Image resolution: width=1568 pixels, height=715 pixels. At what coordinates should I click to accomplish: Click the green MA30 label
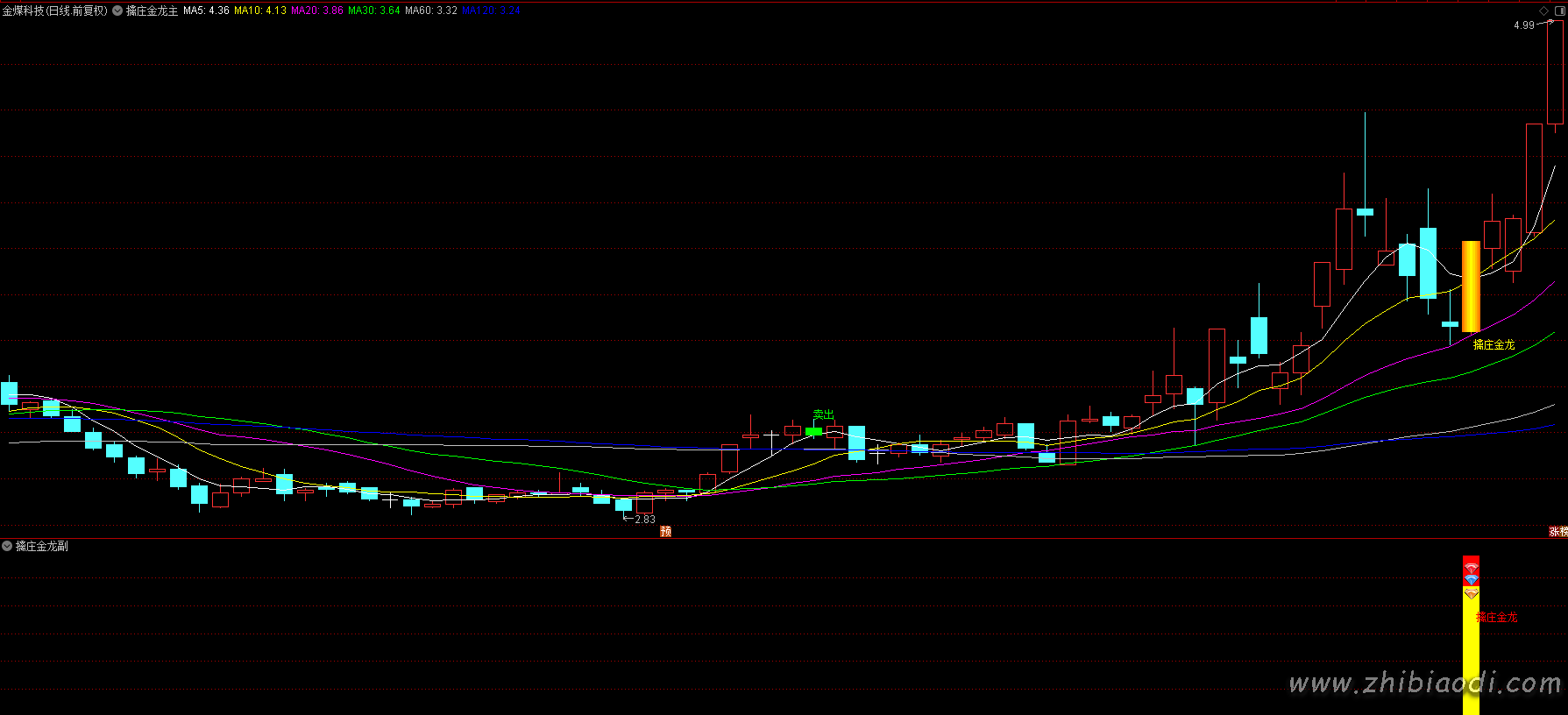[x=374, y=11]
